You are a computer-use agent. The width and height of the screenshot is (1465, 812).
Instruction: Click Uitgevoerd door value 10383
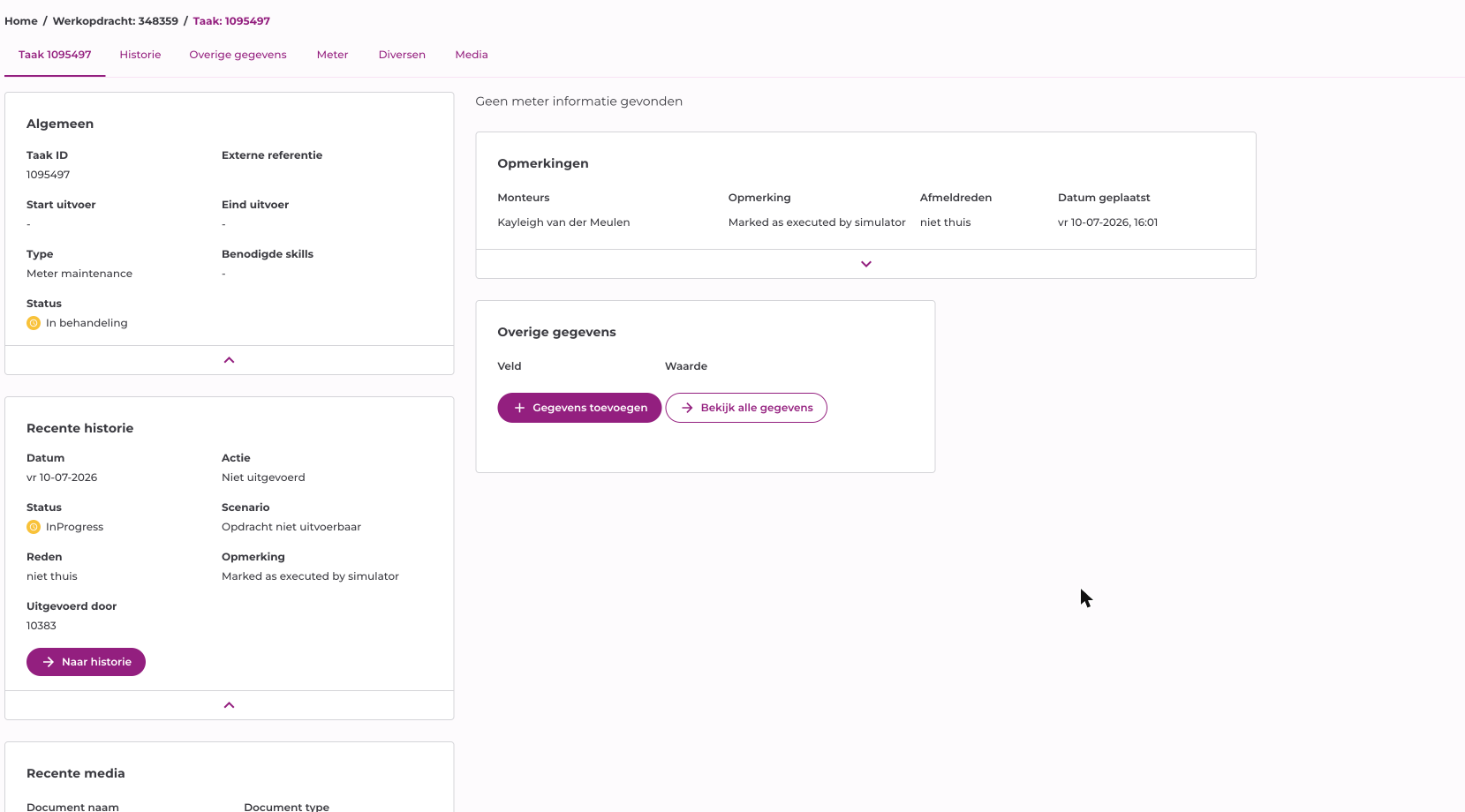(41, 626)
